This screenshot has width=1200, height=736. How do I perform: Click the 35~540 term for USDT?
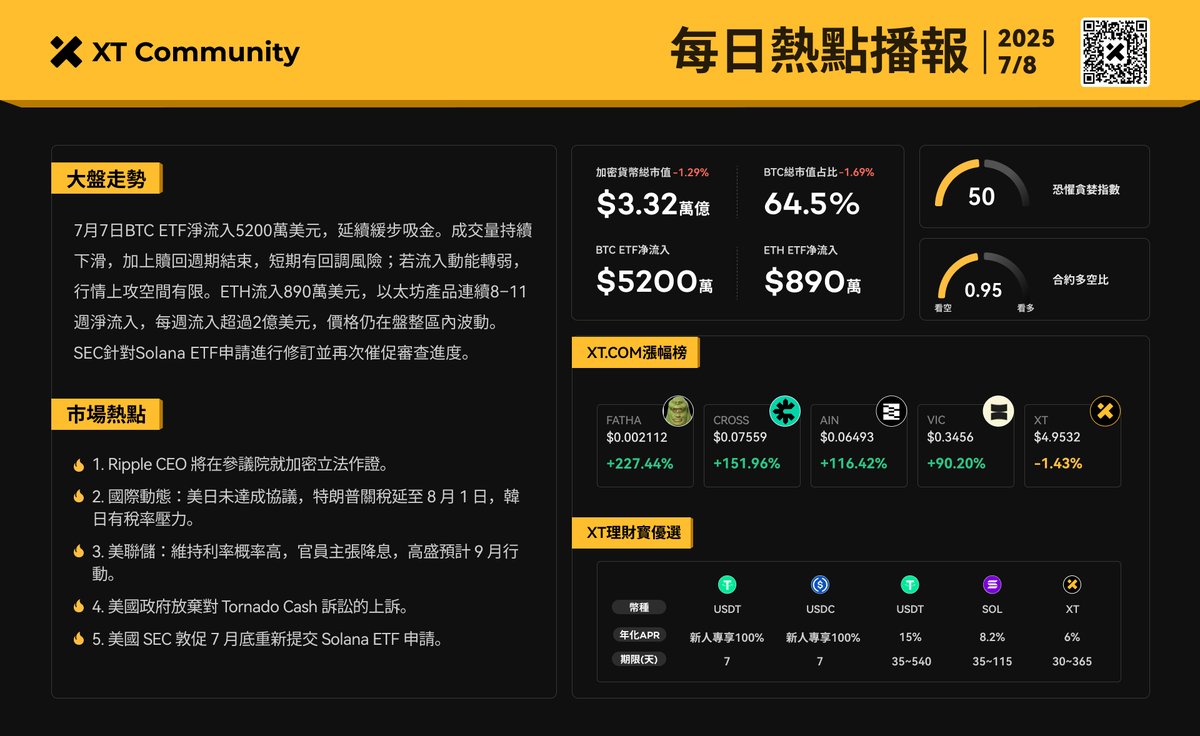click(x=911, y=661)
